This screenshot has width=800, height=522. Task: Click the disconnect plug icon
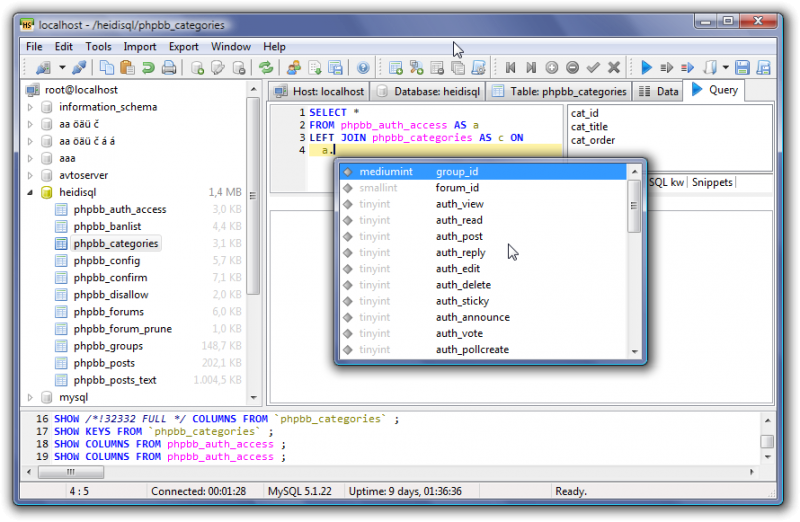[80, 67]
